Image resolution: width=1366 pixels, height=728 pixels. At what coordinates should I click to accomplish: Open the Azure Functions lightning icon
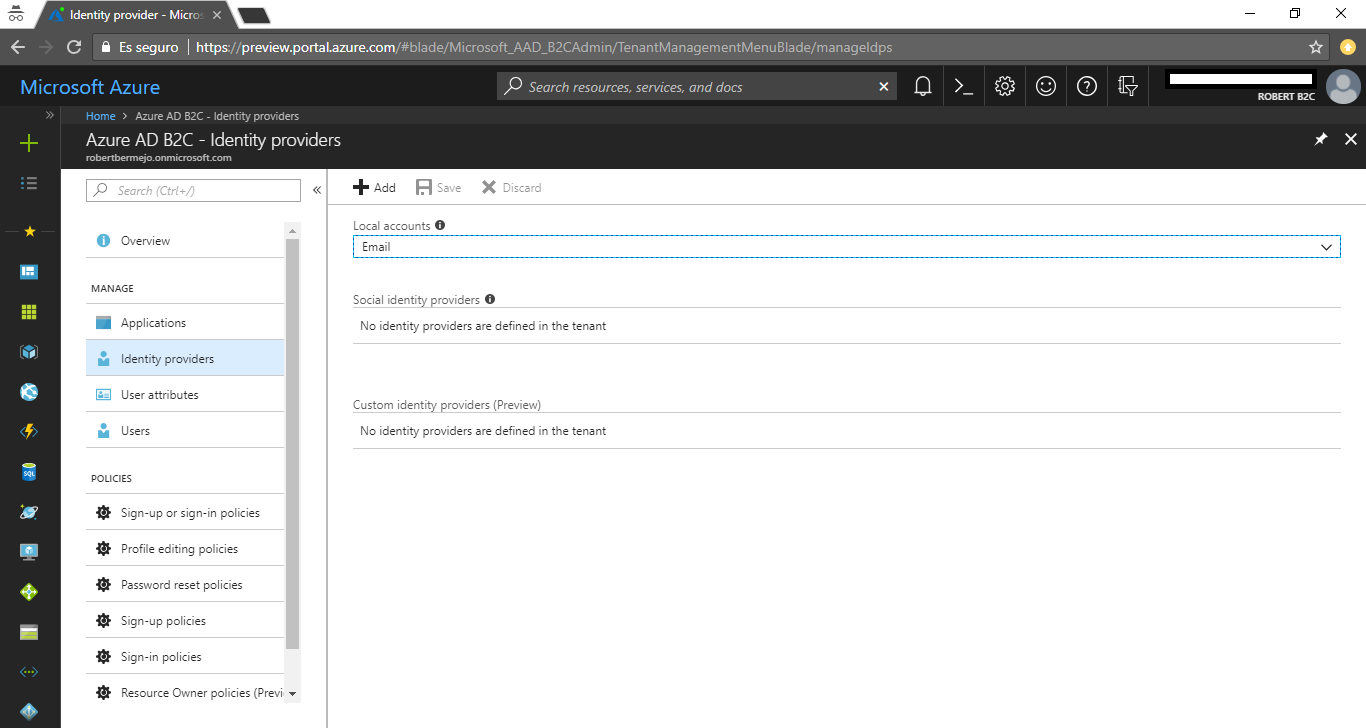(29, 431)
